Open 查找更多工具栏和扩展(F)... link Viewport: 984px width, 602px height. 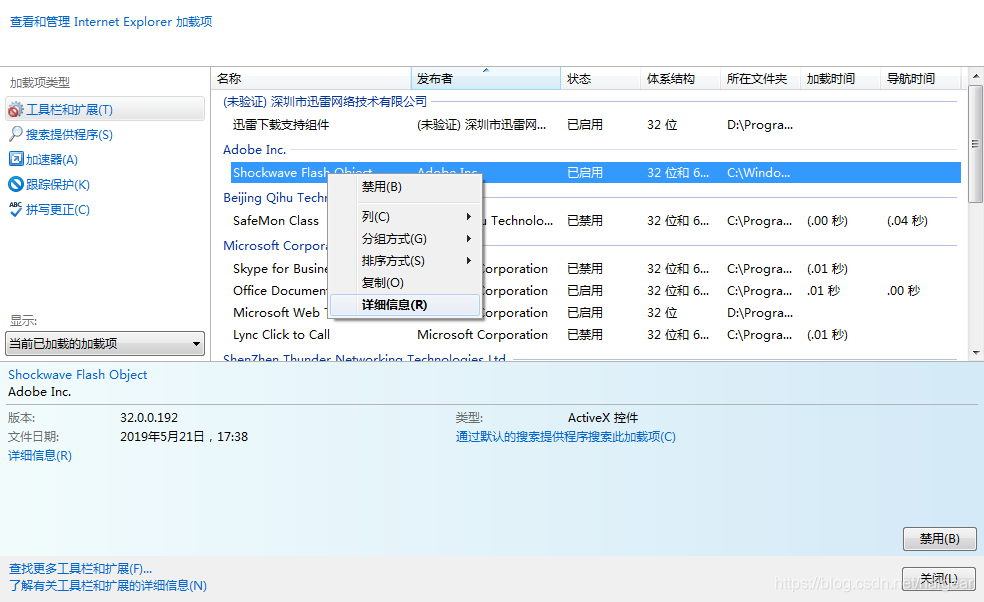(80, 569)
